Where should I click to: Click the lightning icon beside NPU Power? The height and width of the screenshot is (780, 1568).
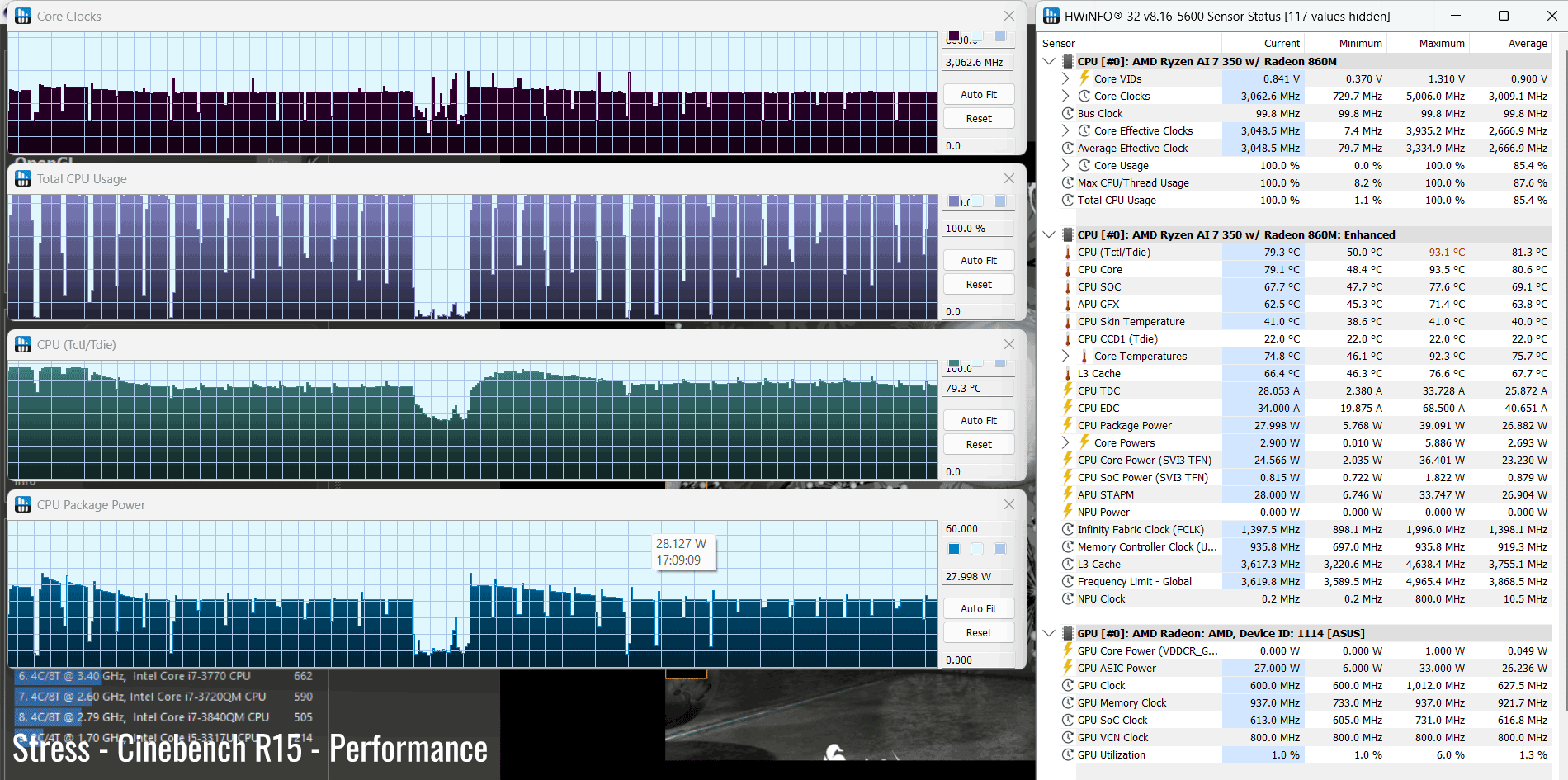coord(1068,512)
